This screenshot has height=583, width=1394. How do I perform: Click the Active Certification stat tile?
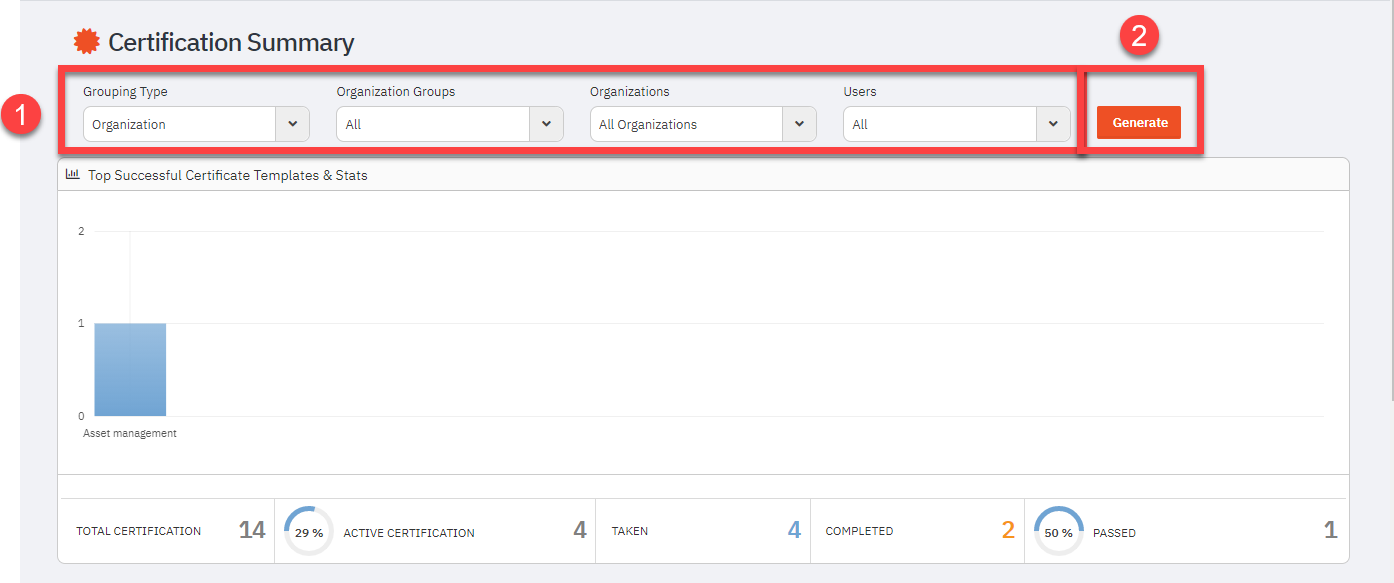[x=435, y=531]
